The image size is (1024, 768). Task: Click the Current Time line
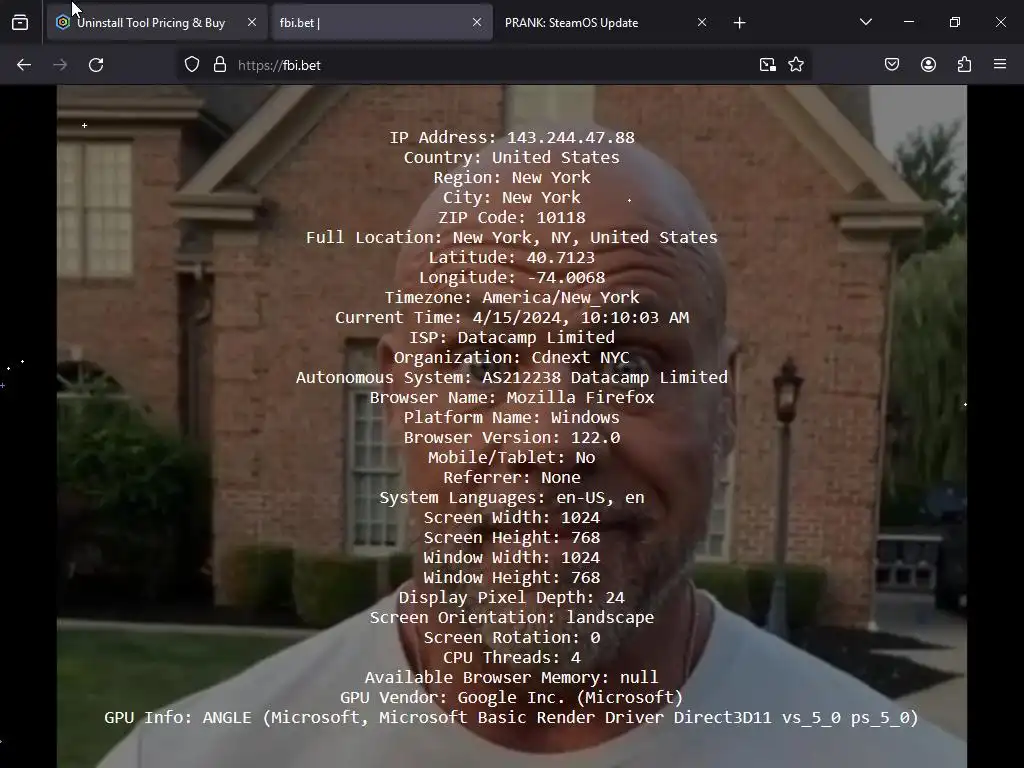pyautogui.click(x=512, y=317)
